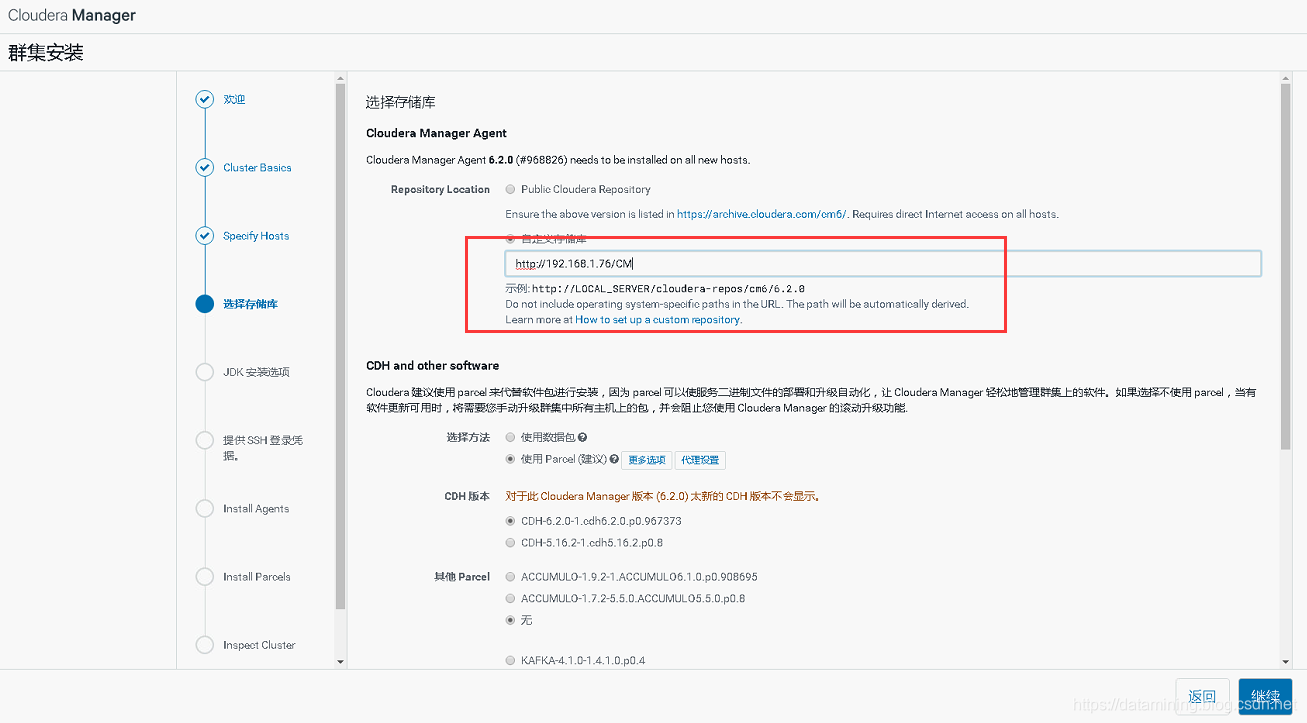Click into the custom repository URL field
This screenshot has height=723, width=1307.
(x=883, y=264)
